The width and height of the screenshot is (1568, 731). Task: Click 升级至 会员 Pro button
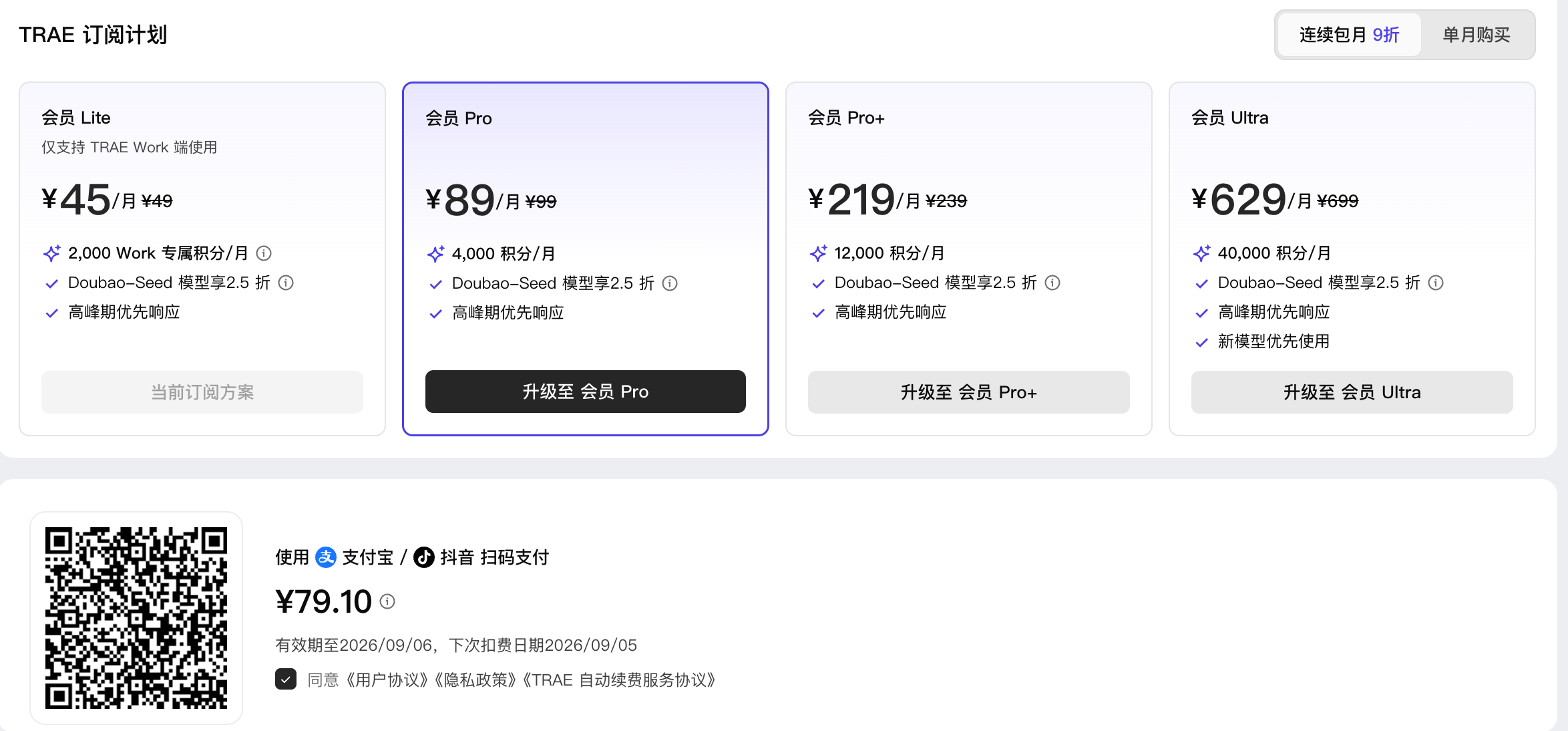[586, 392]
